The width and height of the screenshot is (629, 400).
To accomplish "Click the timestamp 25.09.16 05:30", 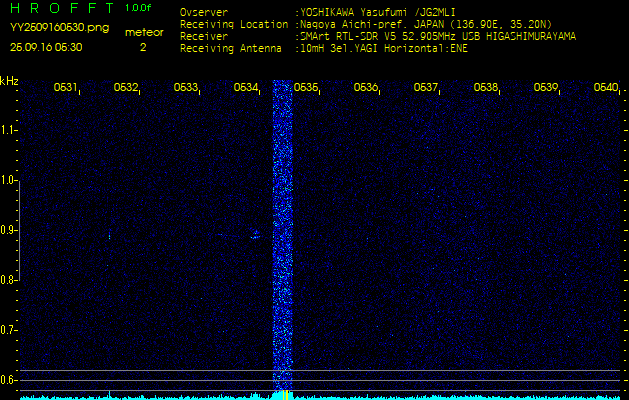I will [x=46, y=47].
